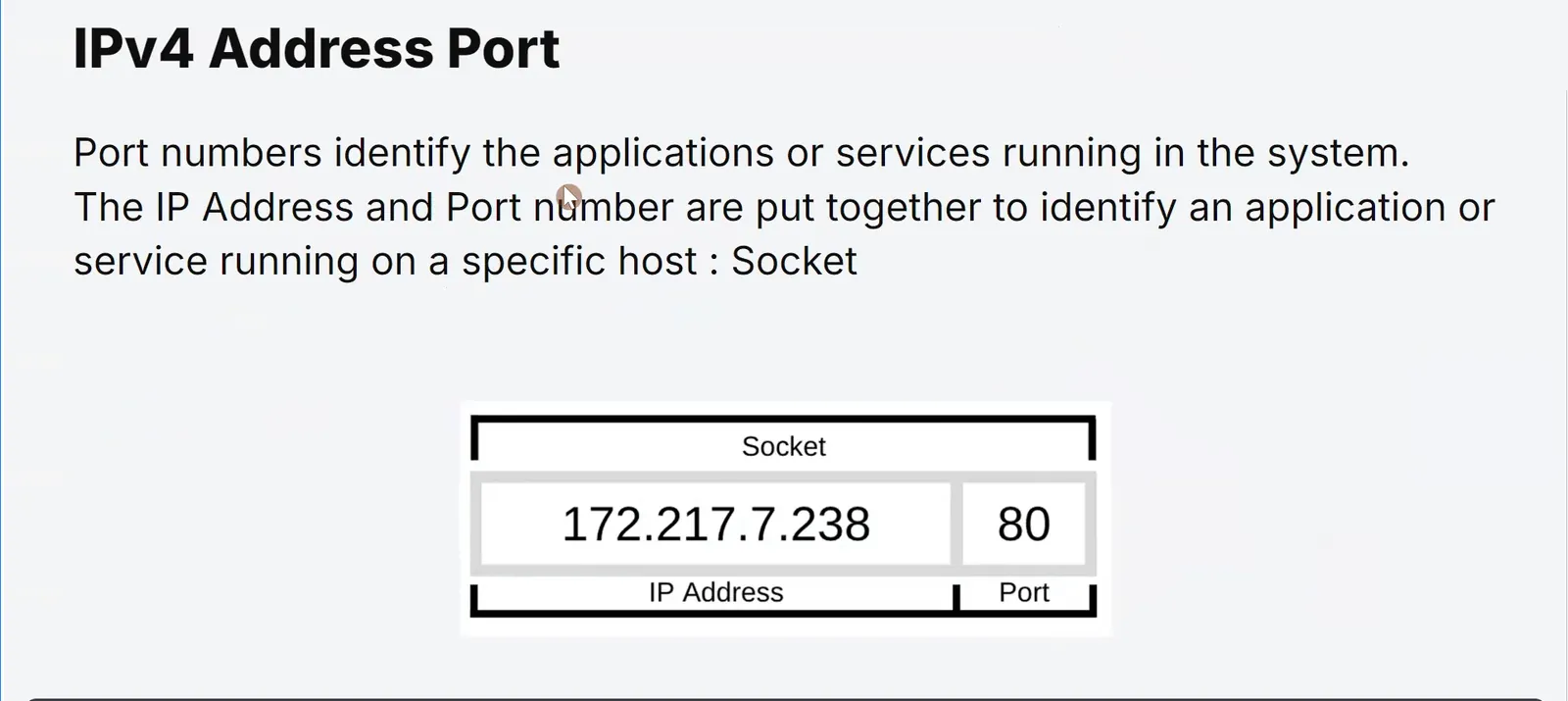
Task: Click the word "applications" in the first sentence
Action: pyautogui.click(x=663, y=154)
